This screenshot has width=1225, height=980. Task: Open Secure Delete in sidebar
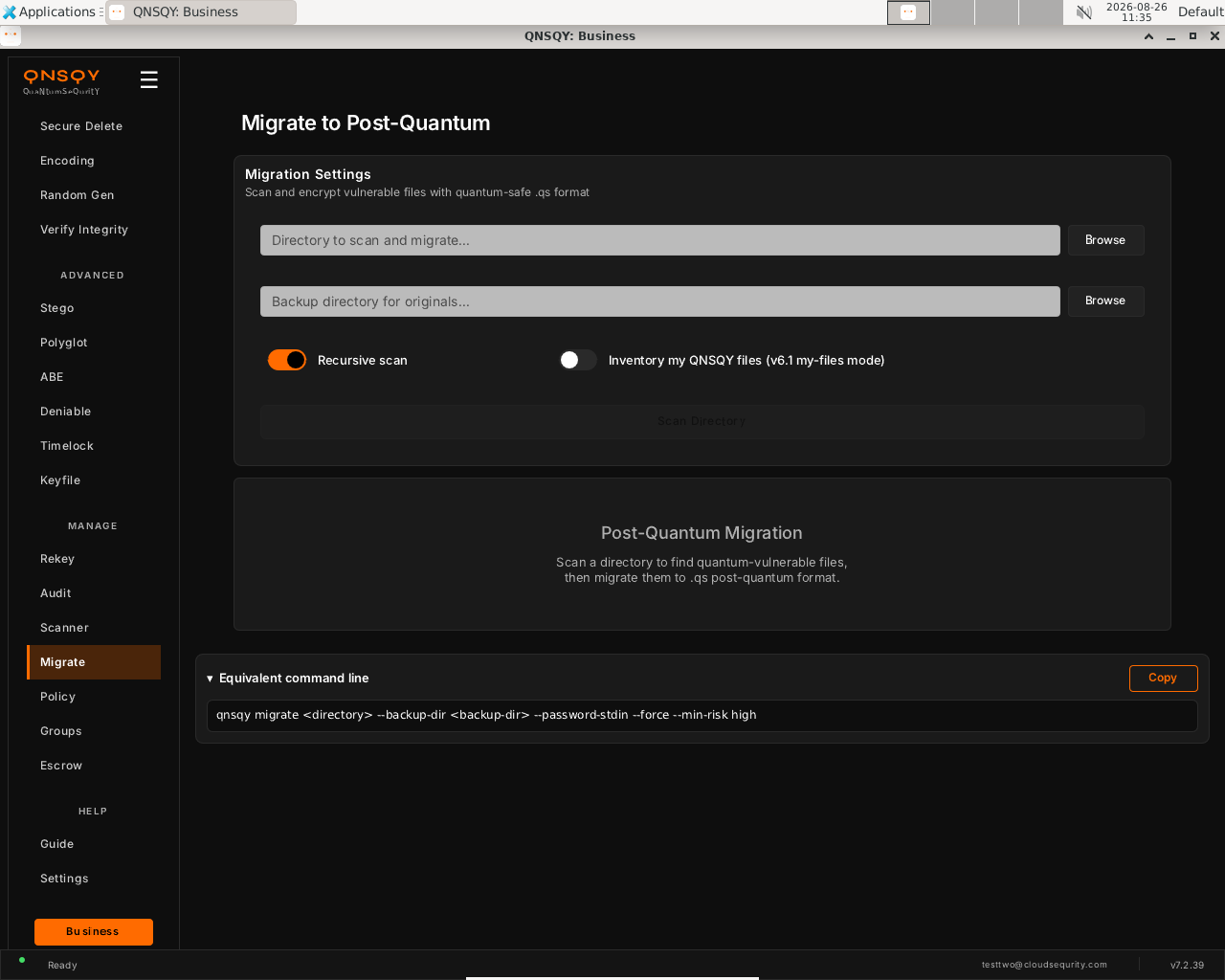pos(94,126)
